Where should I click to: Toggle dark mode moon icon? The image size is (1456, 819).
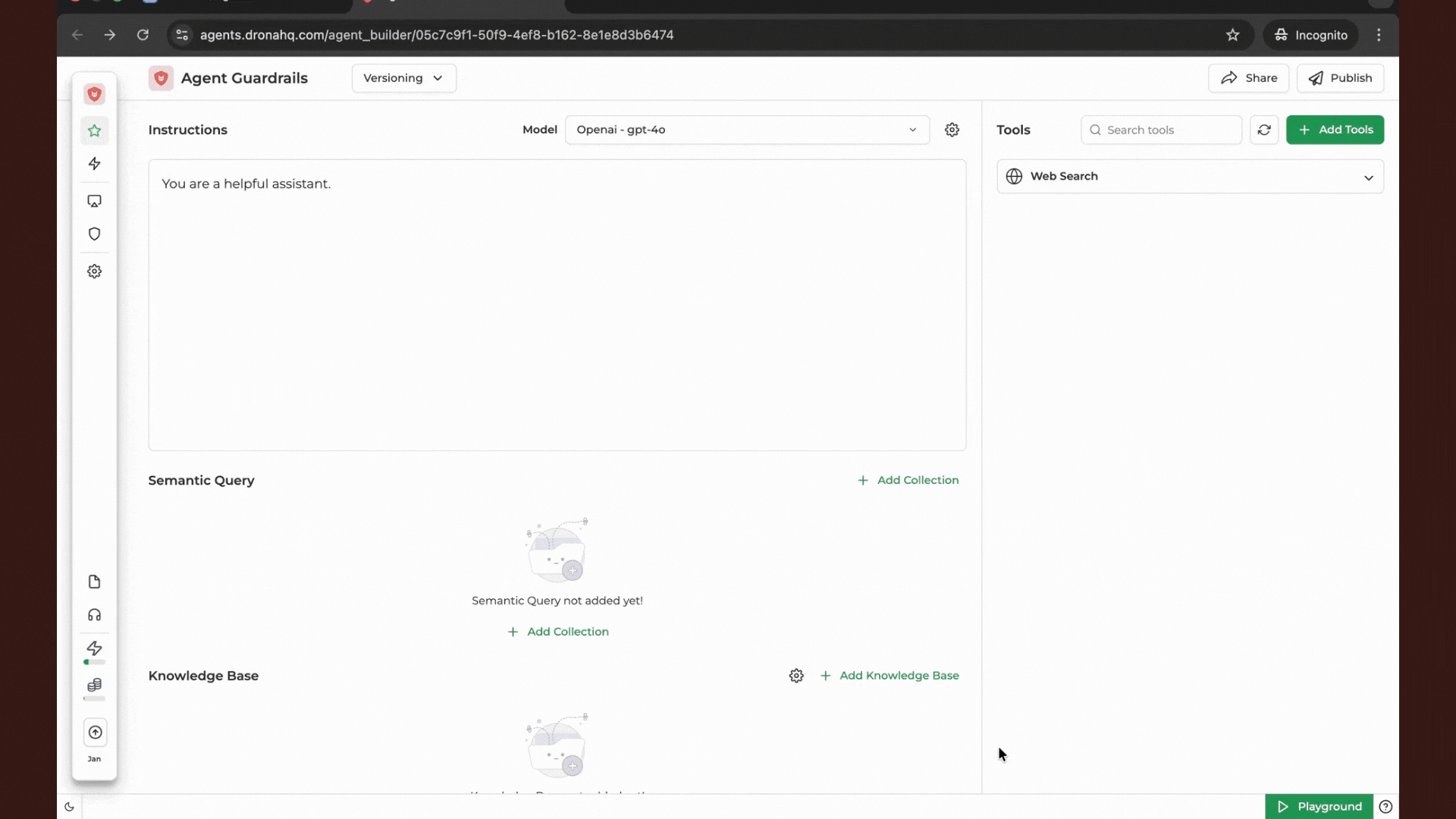pyautogui.click(x=69, y=807)
